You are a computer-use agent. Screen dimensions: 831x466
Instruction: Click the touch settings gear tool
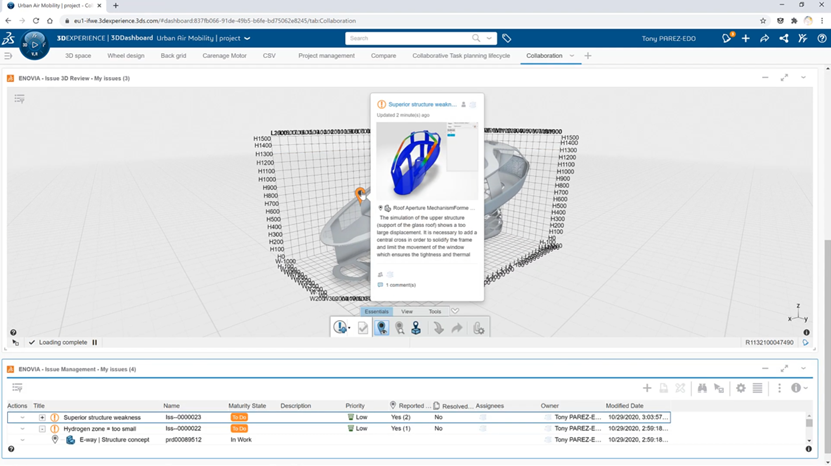click(x=478, y=328)
